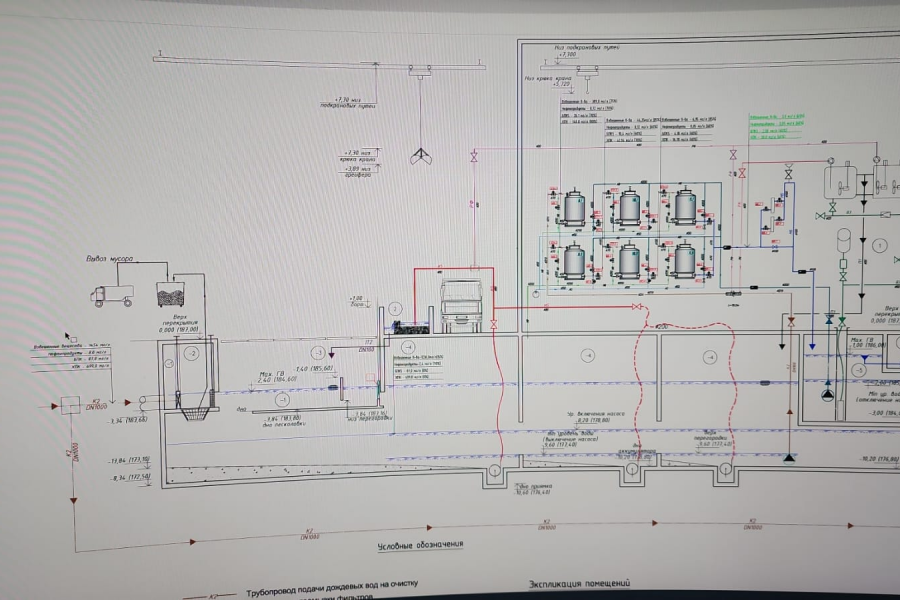Click the green pollutant concentration table text

[x=776, y=126]
